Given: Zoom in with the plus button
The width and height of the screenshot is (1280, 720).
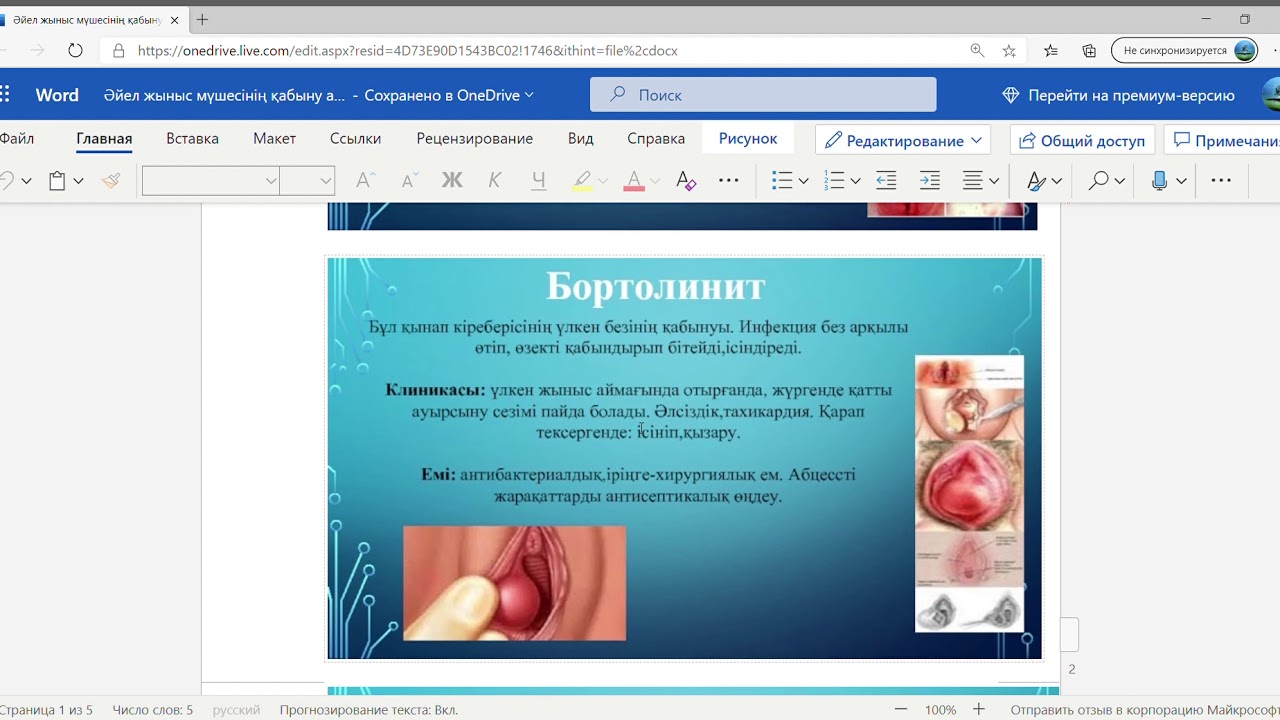Looking at the screenshot, I should 979,710.
